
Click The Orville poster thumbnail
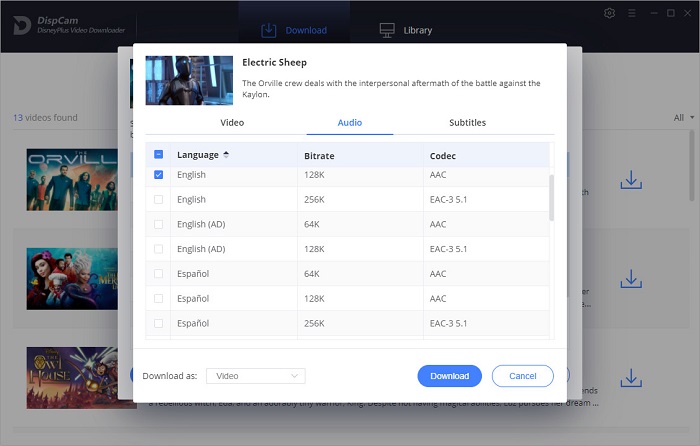coord(72,179)
